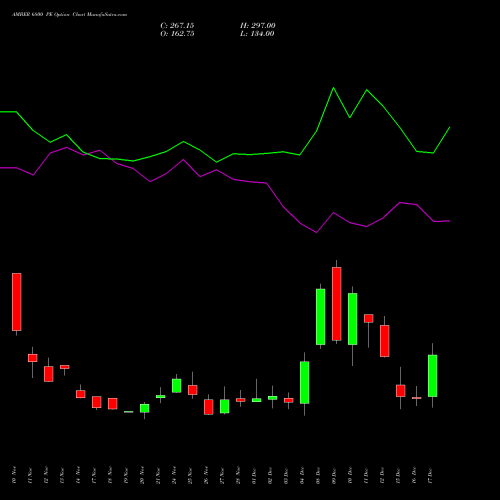Screen dimensions: 500x500
Task: Click the '24 Nov' date label
Action: tap(174, 475)
